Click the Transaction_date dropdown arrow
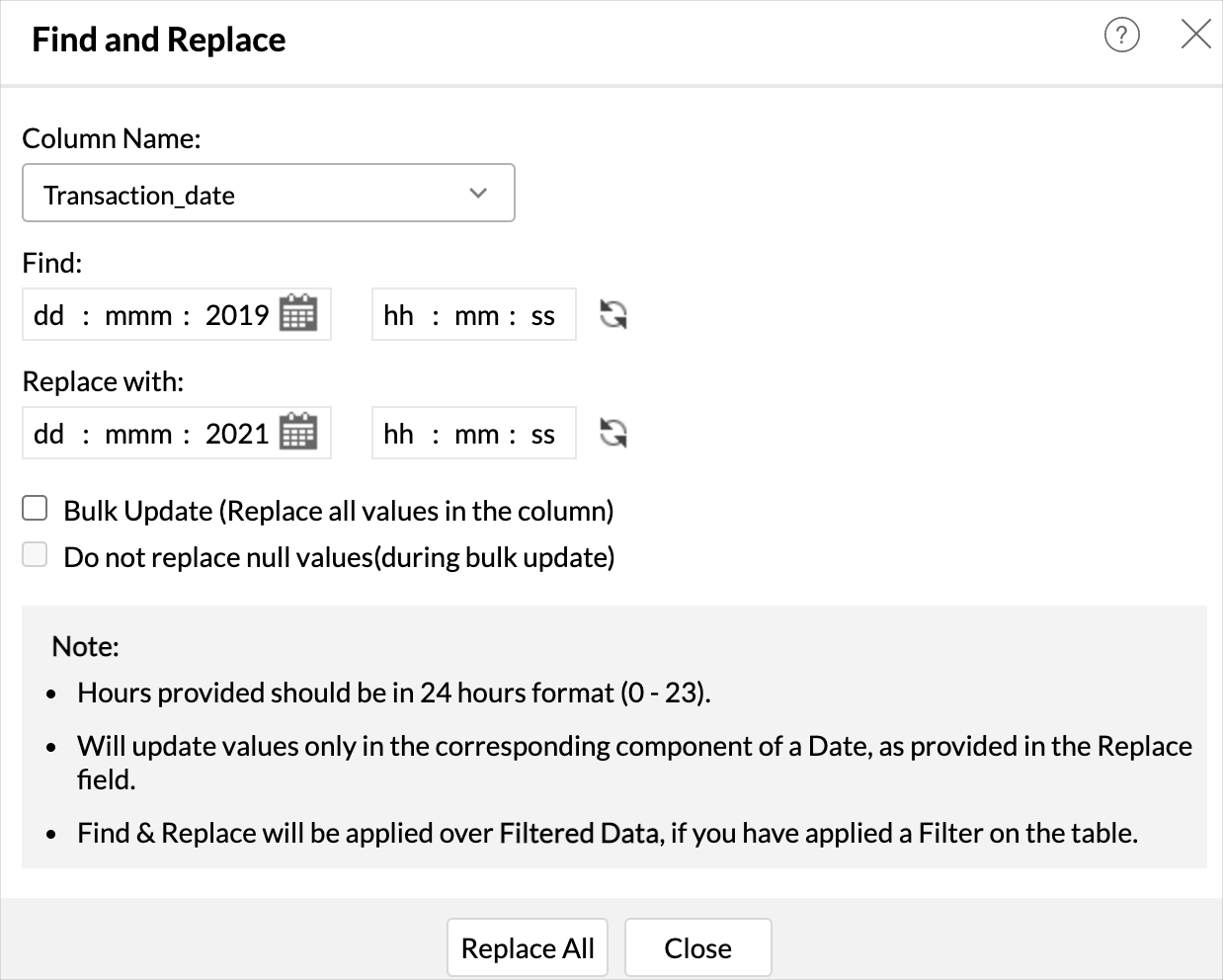 coord(479,194)
